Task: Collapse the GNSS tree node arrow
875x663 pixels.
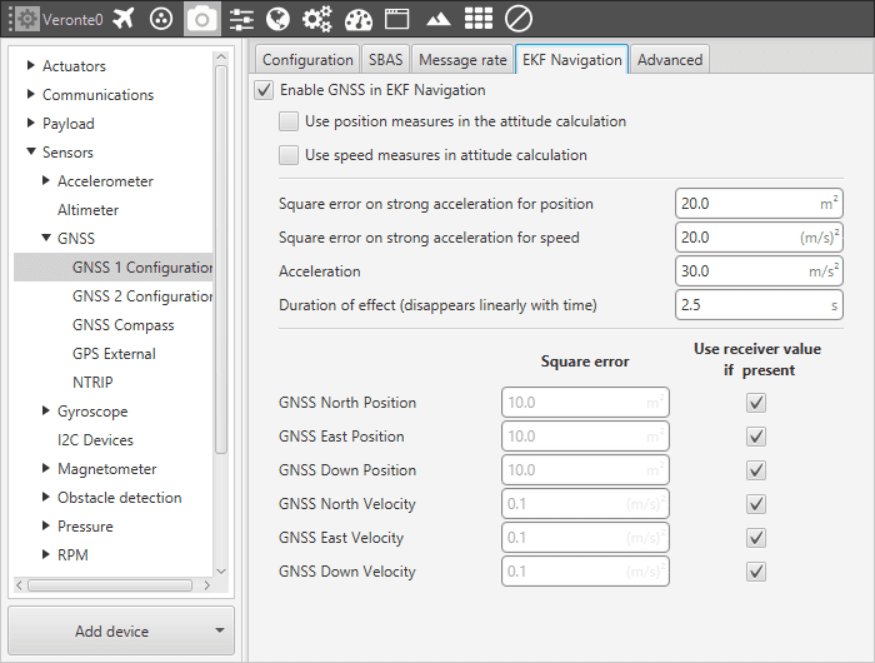Action: [x=46, y=238]
